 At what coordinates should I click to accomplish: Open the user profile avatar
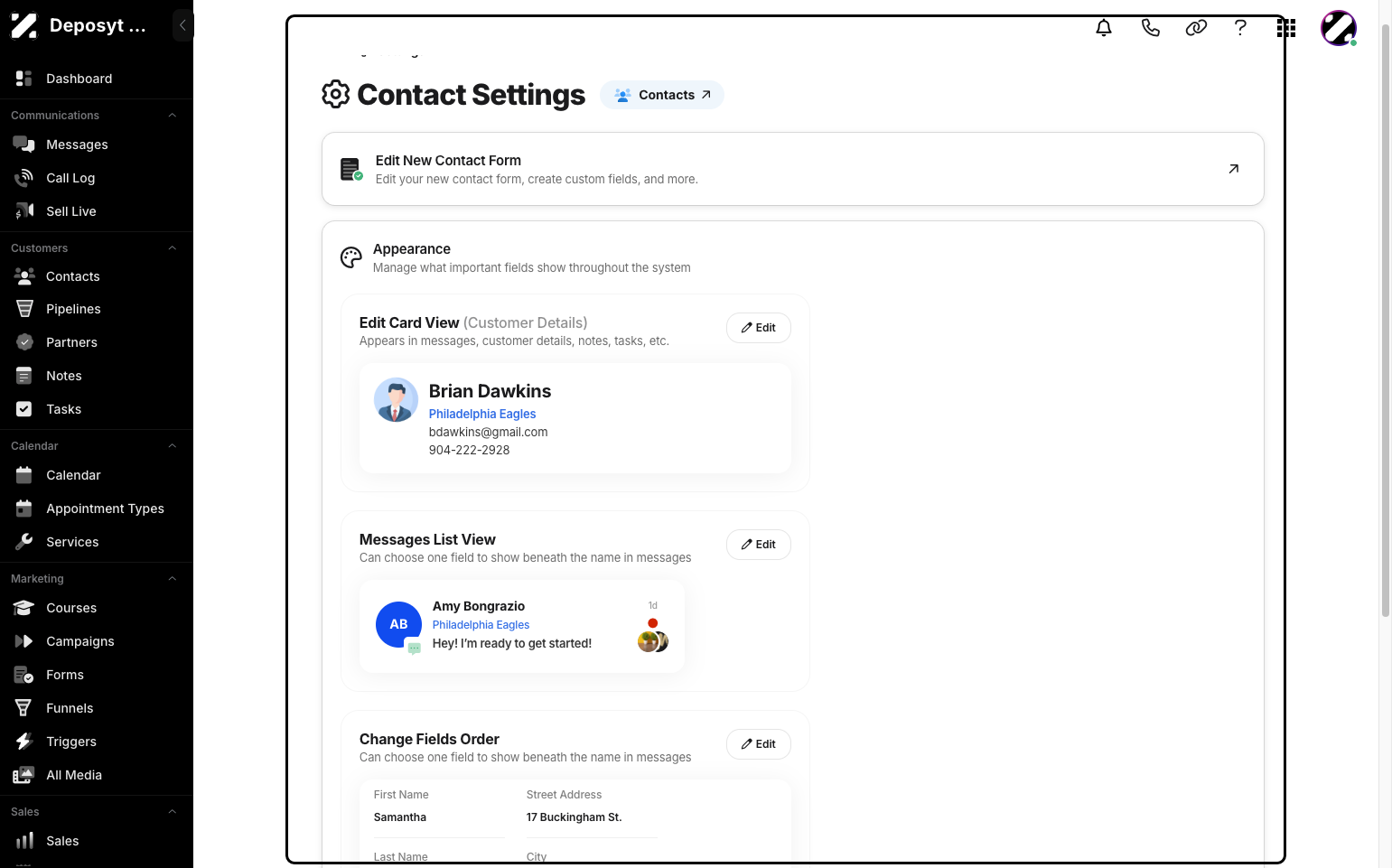(1339, 28)
